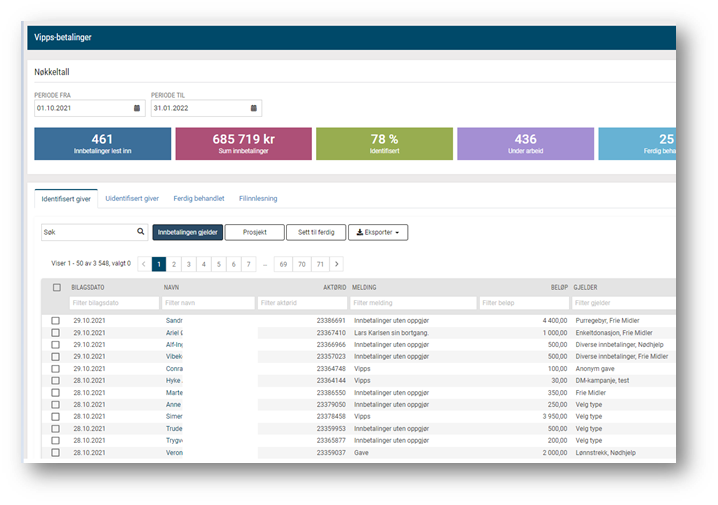Image resolution: width=718 pixels, height=505 pixels.
Task: Open donor link in row 23386550
Action: (x=174, y=393)
